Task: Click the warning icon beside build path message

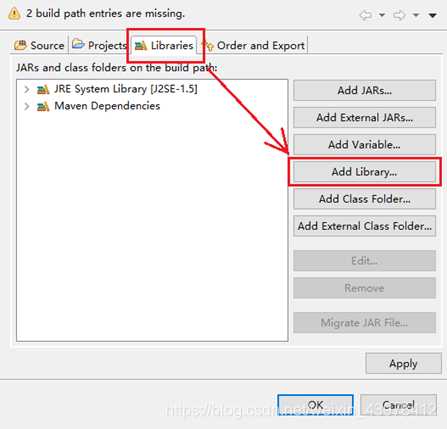Action: [14, 14]
